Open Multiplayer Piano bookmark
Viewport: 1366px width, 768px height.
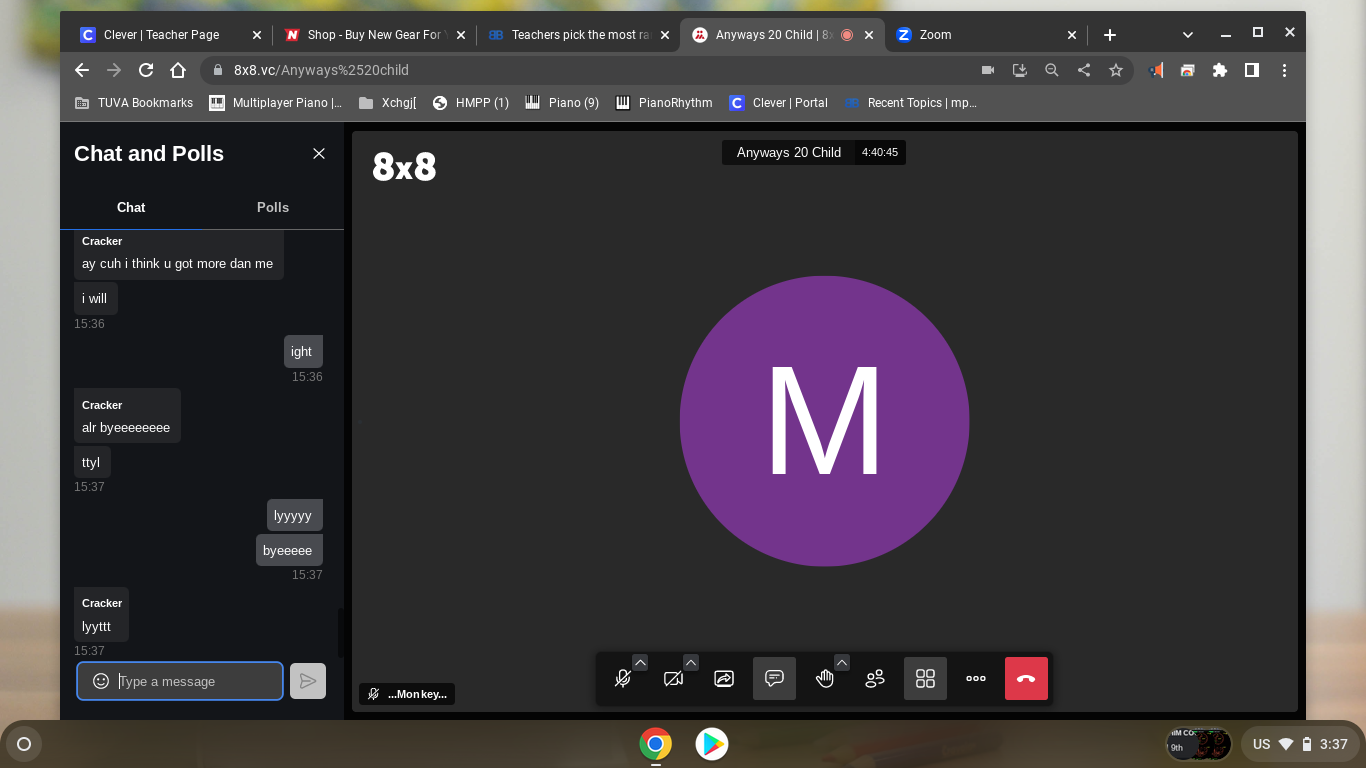pos(275,102)
